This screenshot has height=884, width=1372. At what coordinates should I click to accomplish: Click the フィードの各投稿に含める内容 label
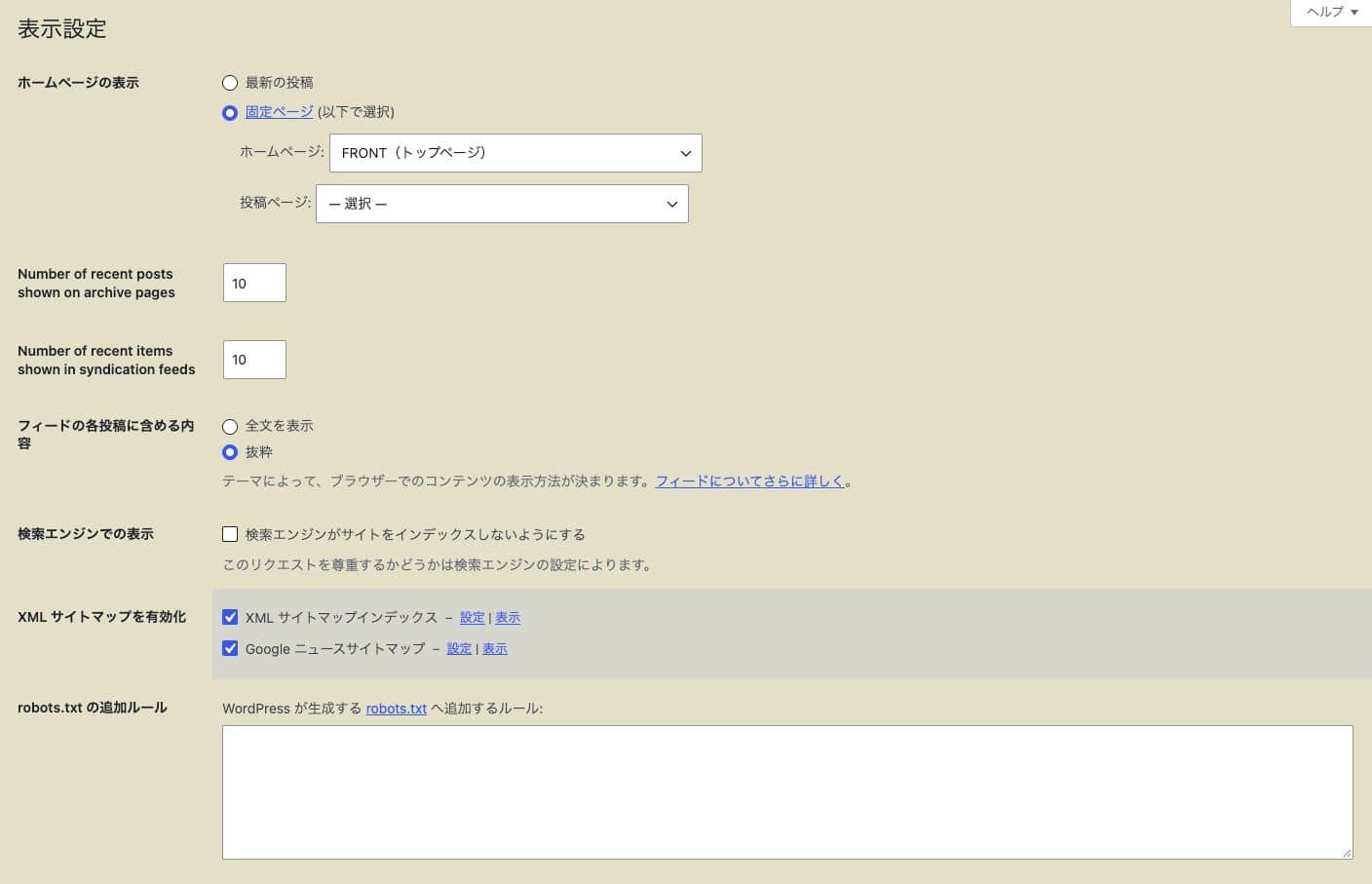click(106, 435)
